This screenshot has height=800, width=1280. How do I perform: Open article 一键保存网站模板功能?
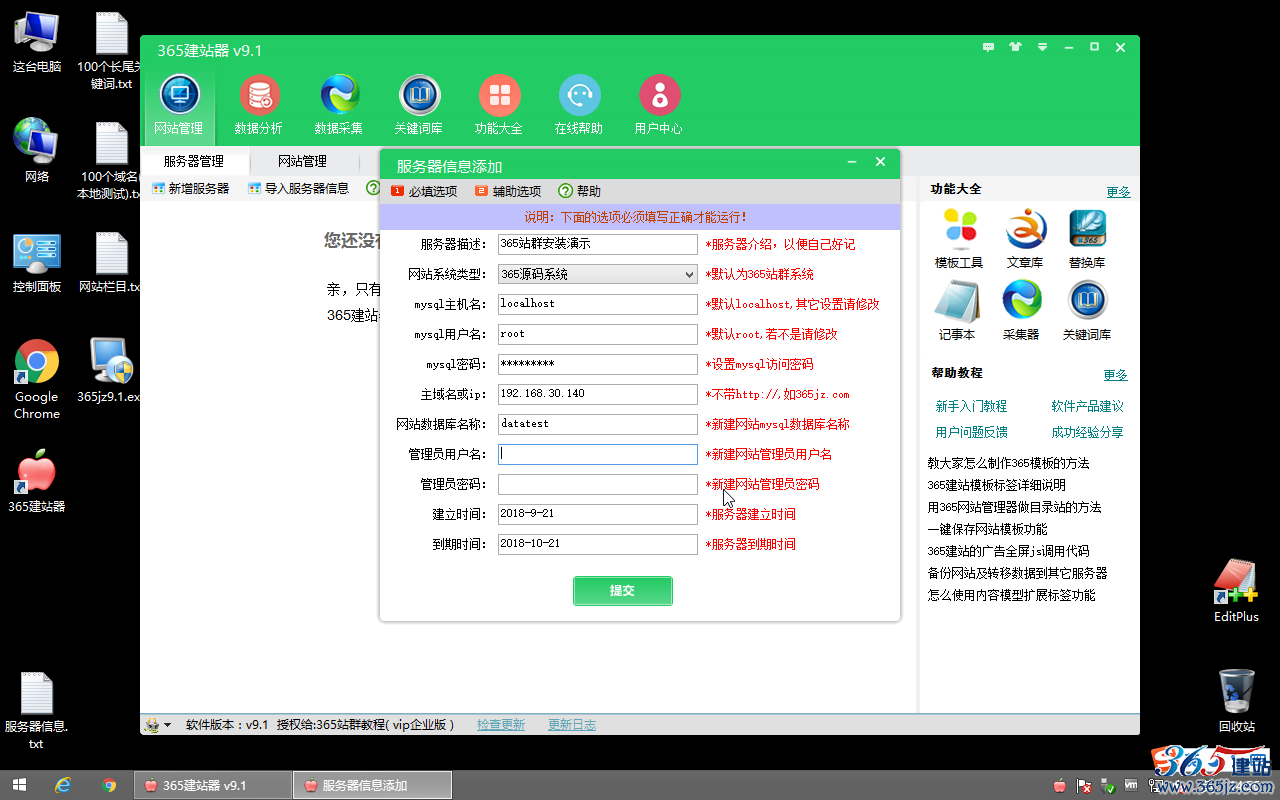pyautogui.click(x=987, y=529)
